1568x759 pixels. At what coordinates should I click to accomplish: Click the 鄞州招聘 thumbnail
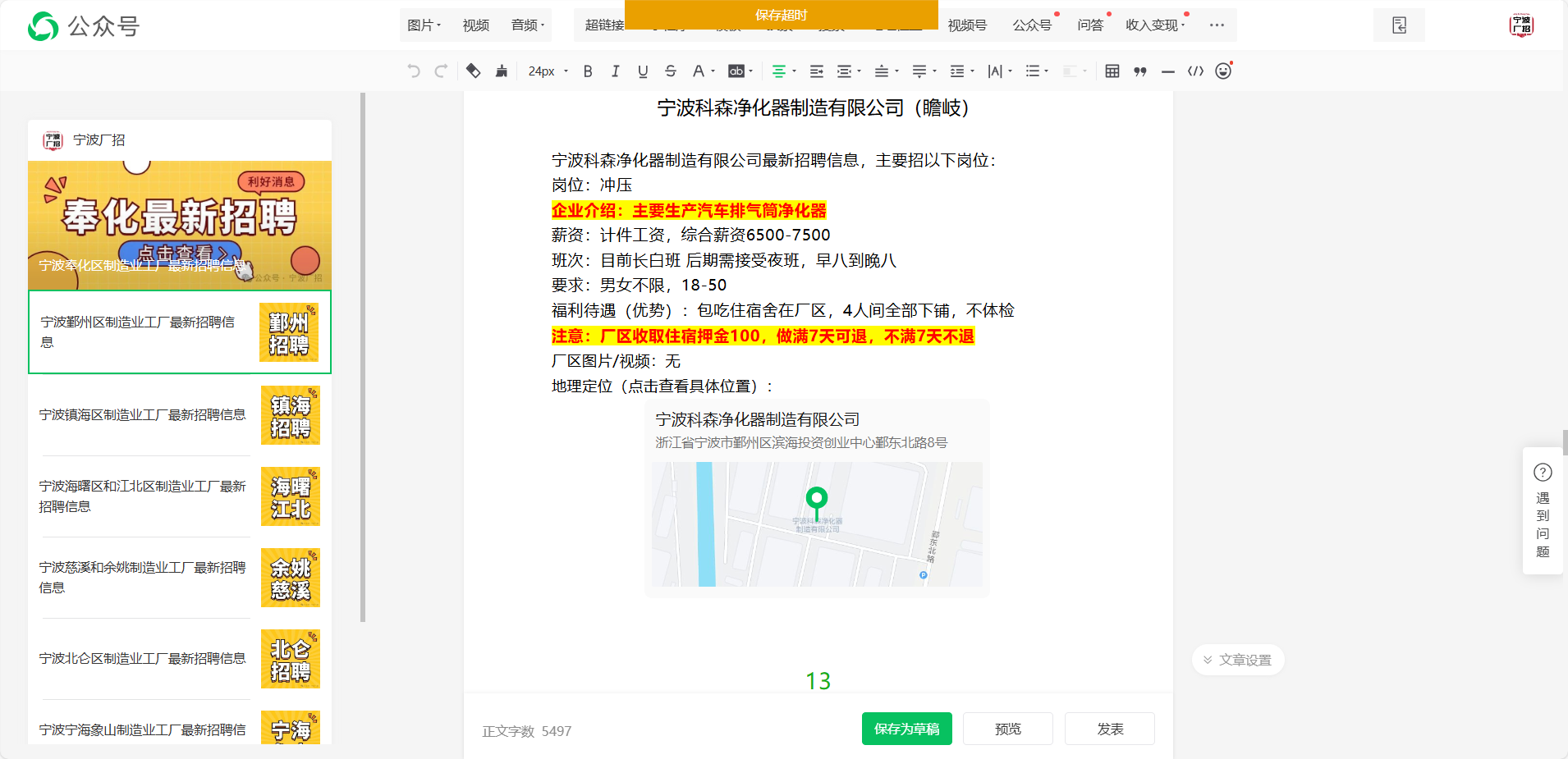(289, 332)
